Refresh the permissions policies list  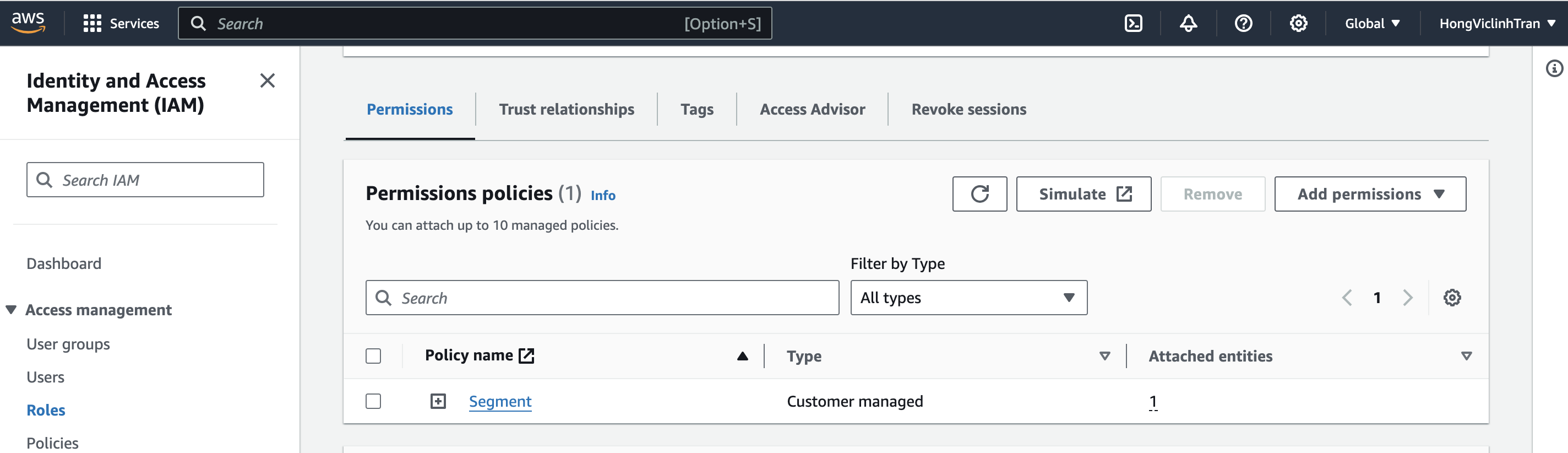click(979, 194)
